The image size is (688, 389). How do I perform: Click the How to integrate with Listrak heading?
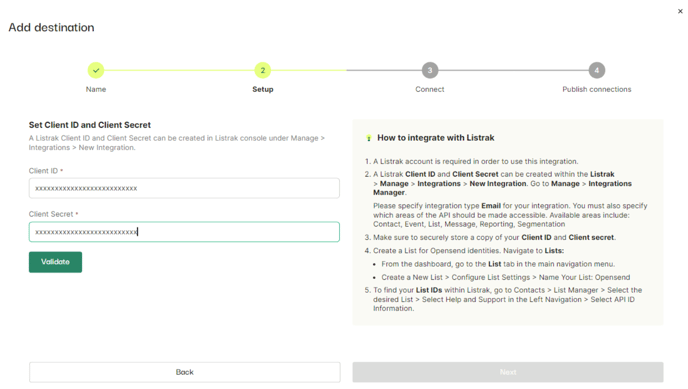tap(436, 138)
